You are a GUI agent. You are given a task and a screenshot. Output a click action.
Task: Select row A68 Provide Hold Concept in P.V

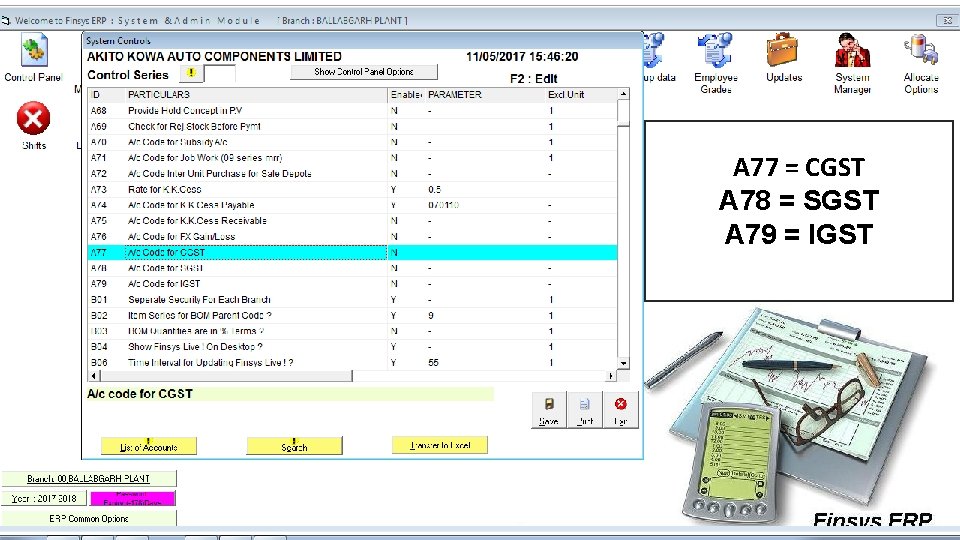(x=353, y=111)
